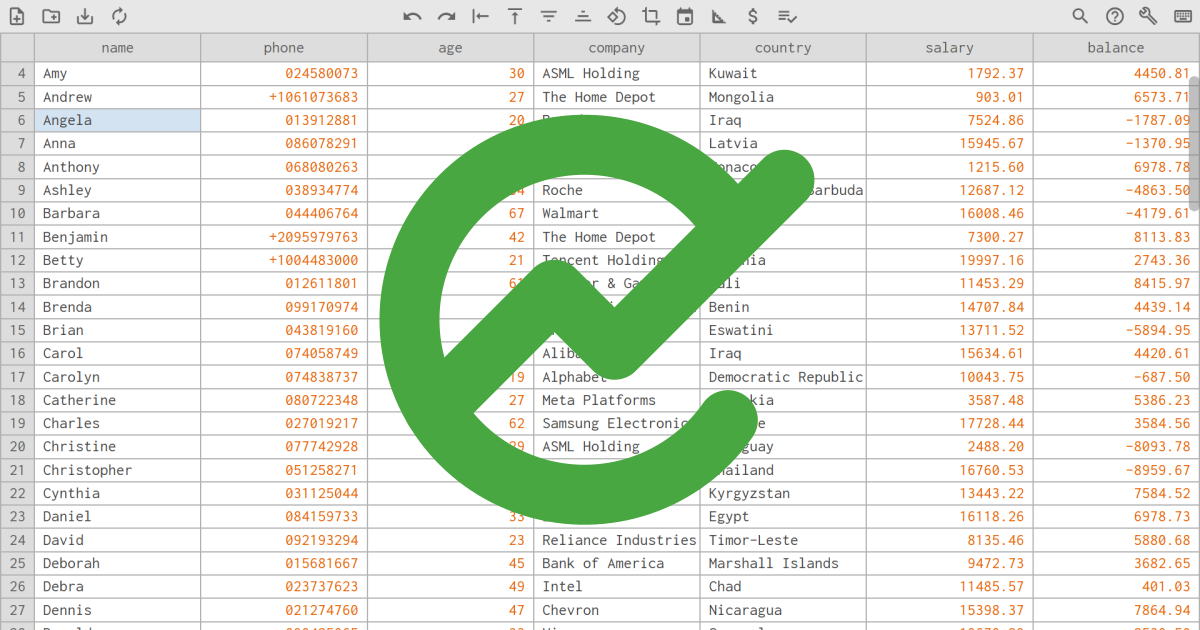Apply the dollar currency format
Screen dimensions: 1200x630
tap(753, 16)
